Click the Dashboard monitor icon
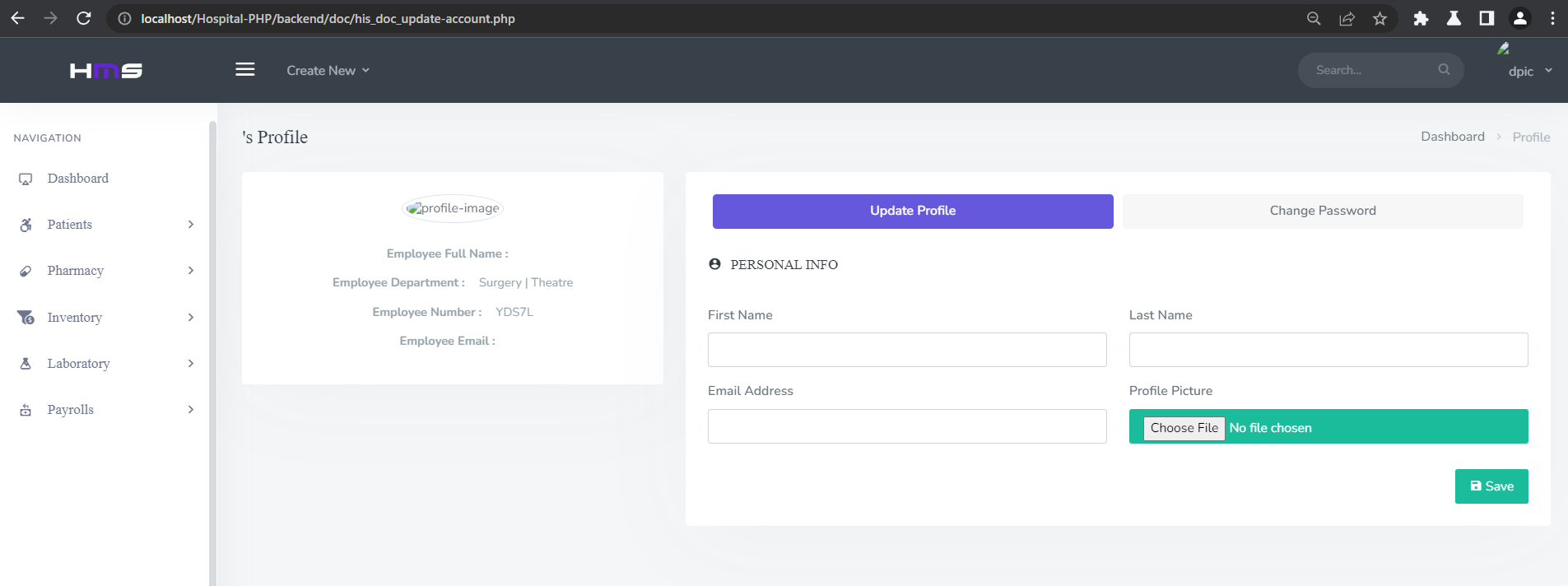 tap(26, 179)
